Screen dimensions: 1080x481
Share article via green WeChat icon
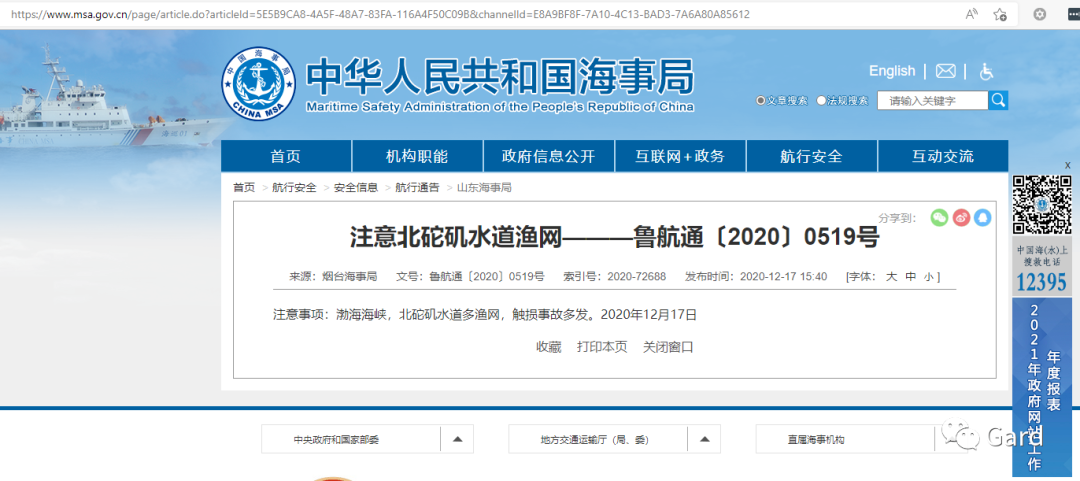tap(939, 217)
